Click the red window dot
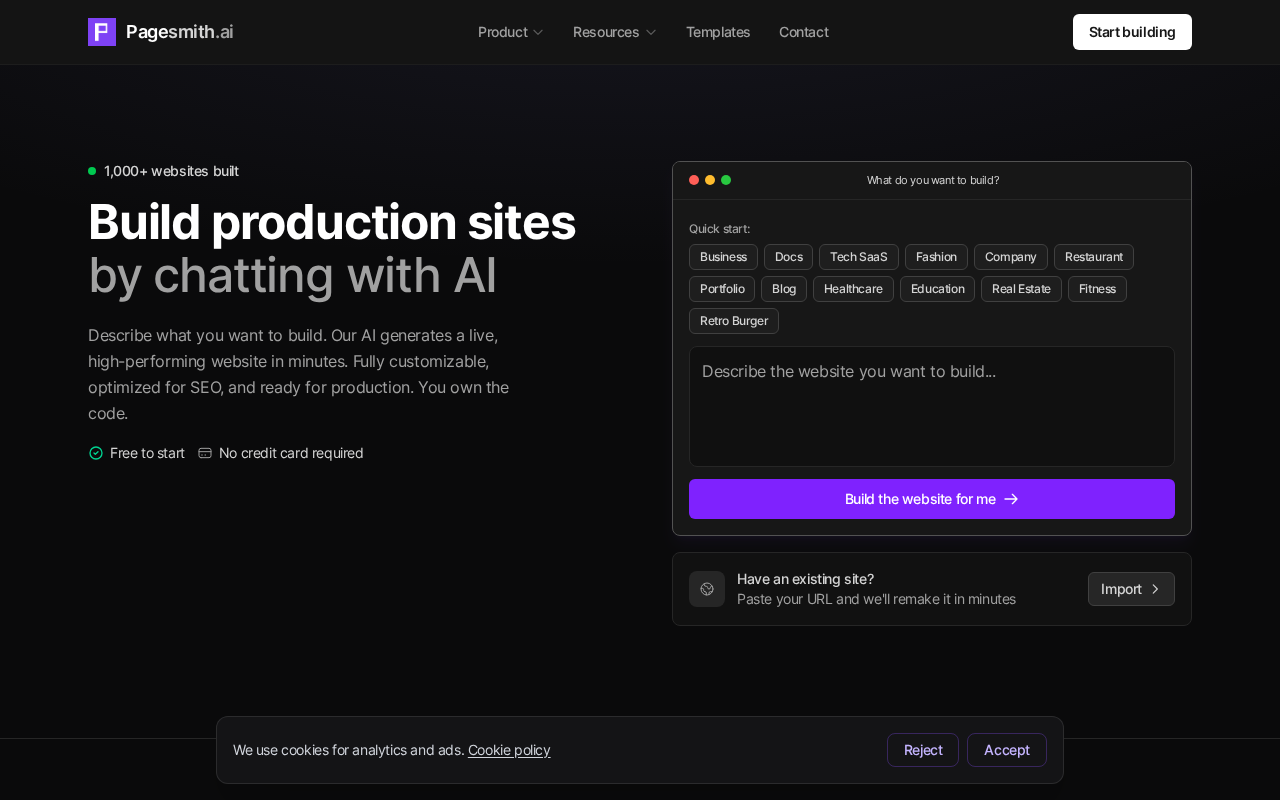 (x=694, y=180)
